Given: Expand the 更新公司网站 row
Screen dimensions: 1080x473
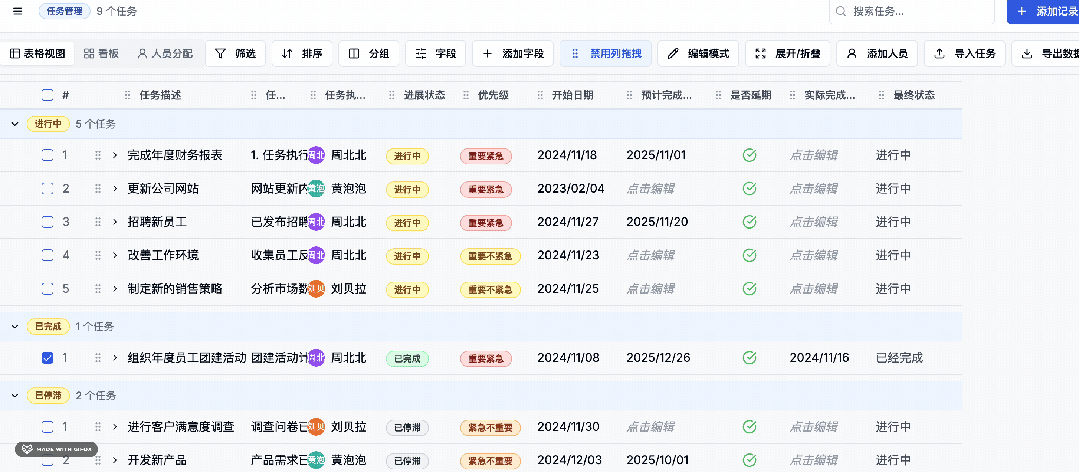Looking at the screenshot, I should pos(116,189).
